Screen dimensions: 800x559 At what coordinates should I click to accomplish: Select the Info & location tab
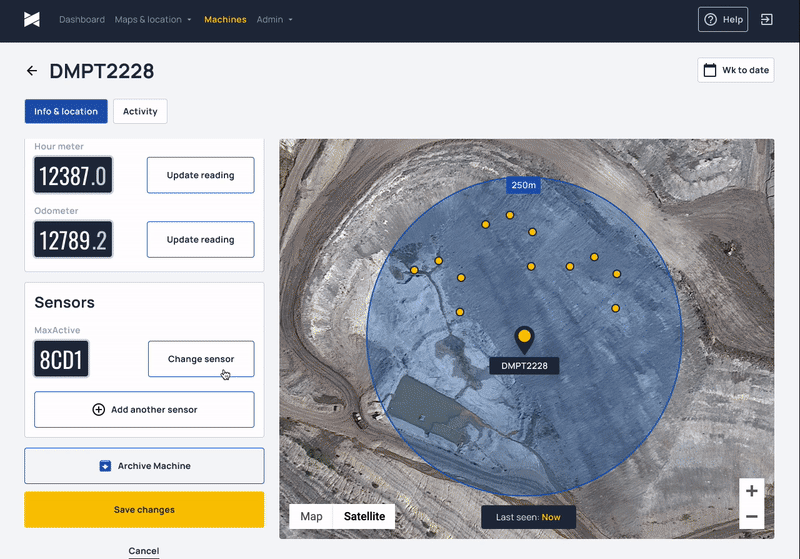tap(66, 111)
